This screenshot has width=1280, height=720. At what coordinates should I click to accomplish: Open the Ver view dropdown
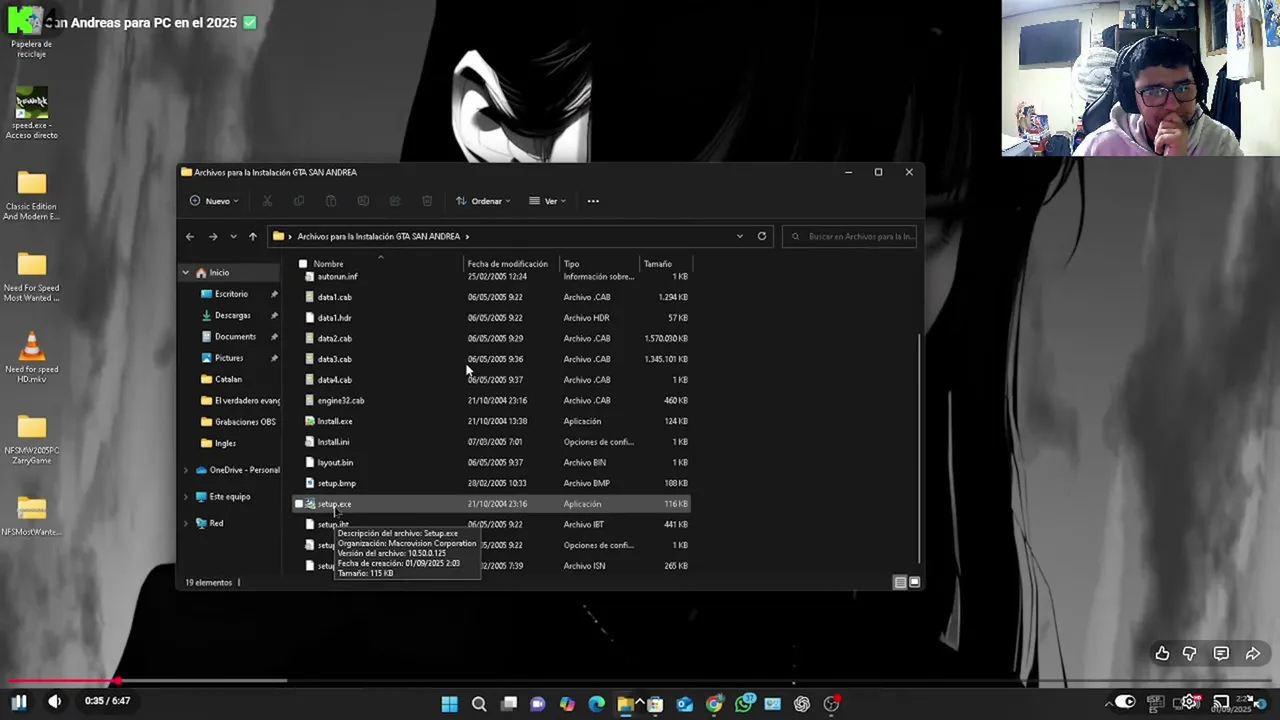[x=547, y=201]
